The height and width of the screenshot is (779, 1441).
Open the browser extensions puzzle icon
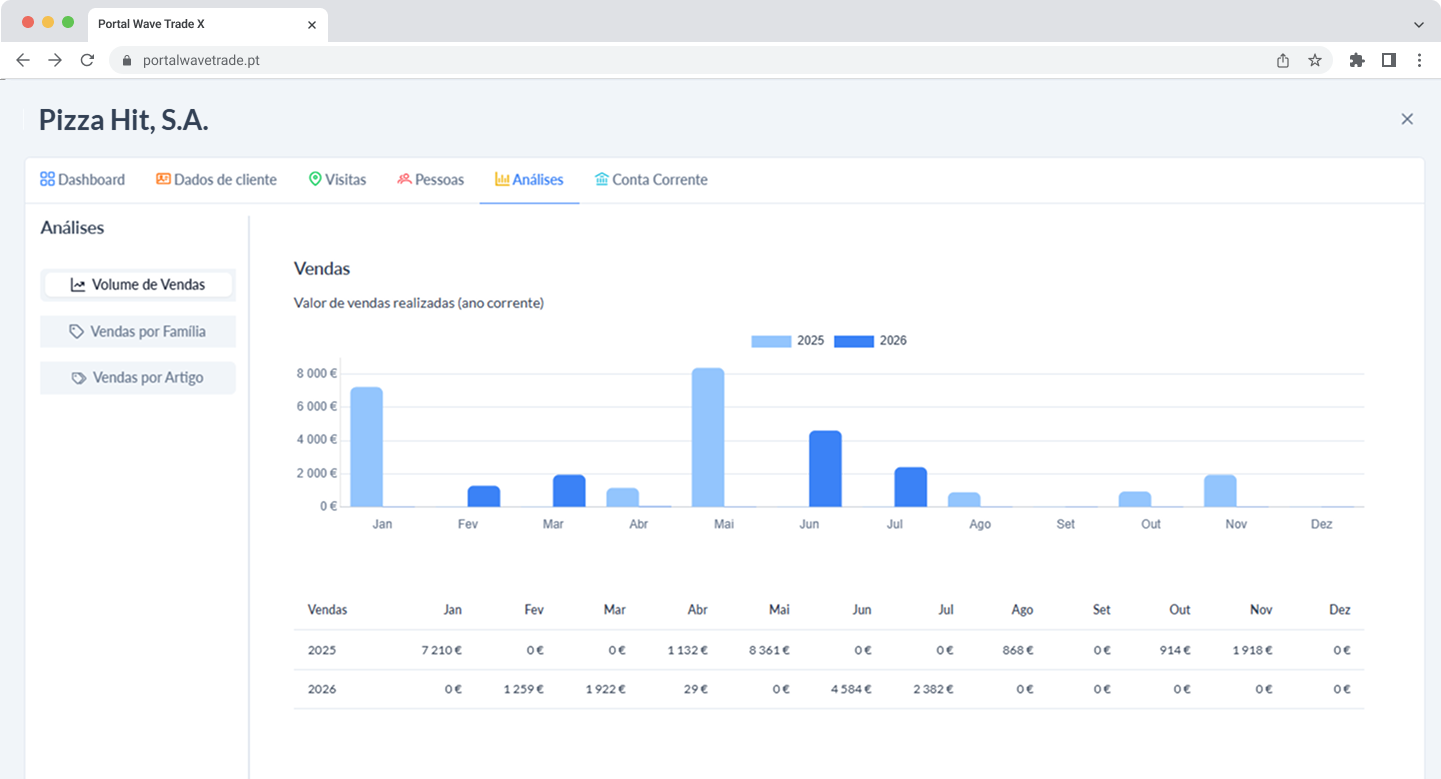pos(1357,60)
